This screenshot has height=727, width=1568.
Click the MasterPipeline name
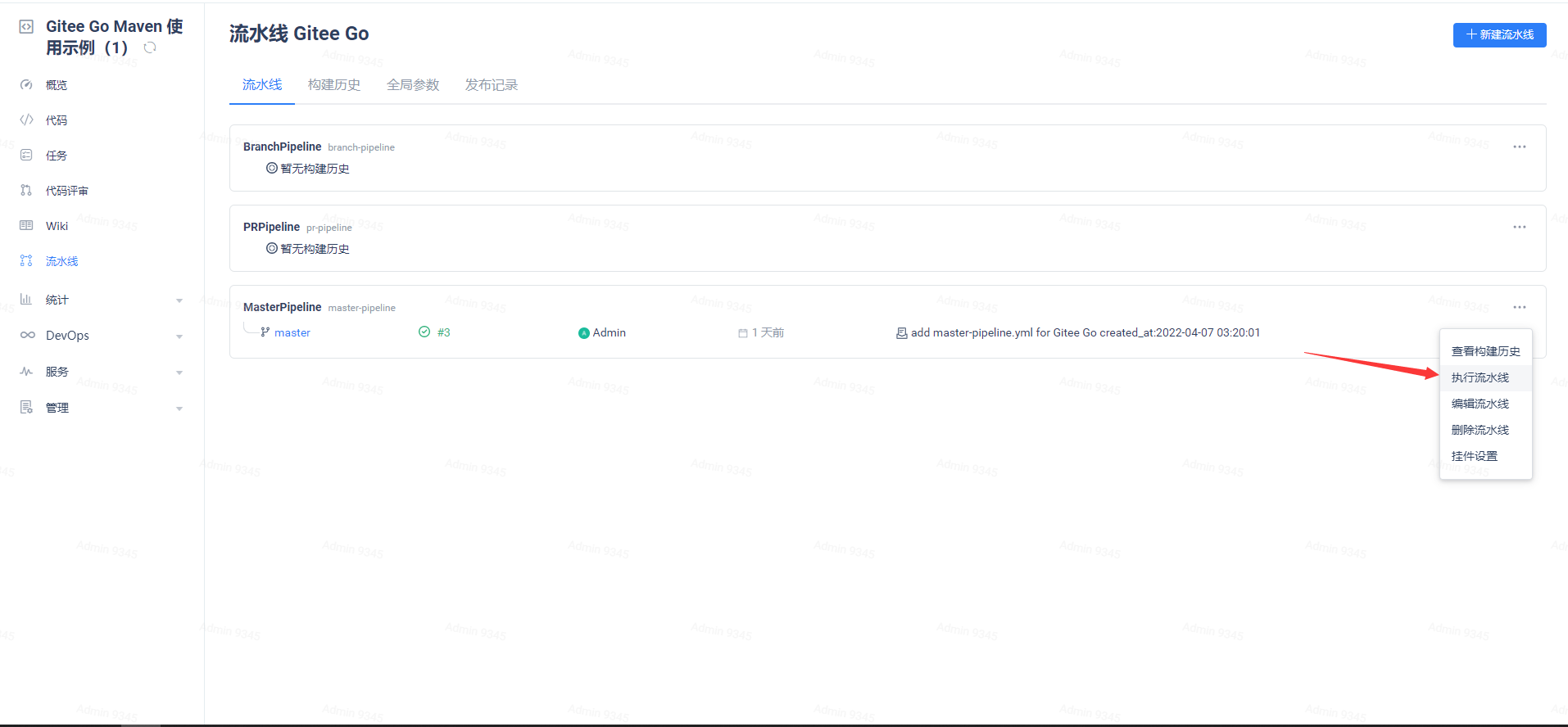(283, 307)
